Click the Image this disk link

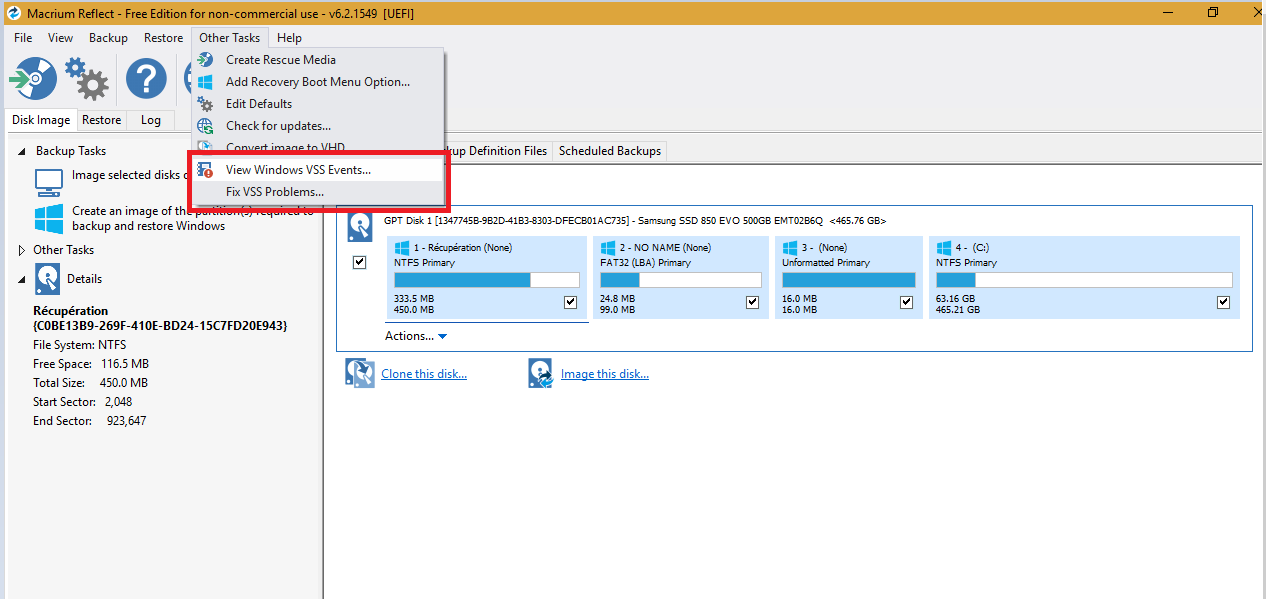pos(605,374)
